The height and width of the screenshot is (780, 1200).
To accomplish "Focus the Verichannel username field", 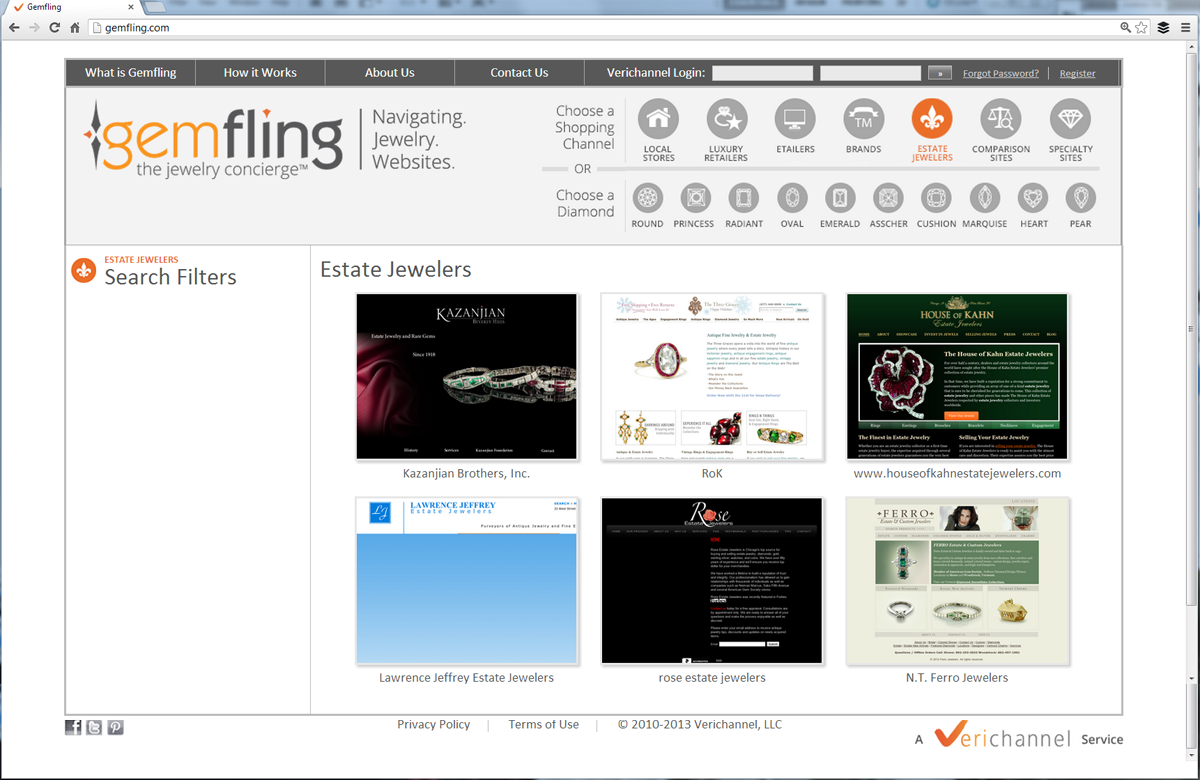I will click(x=763, y=73).
